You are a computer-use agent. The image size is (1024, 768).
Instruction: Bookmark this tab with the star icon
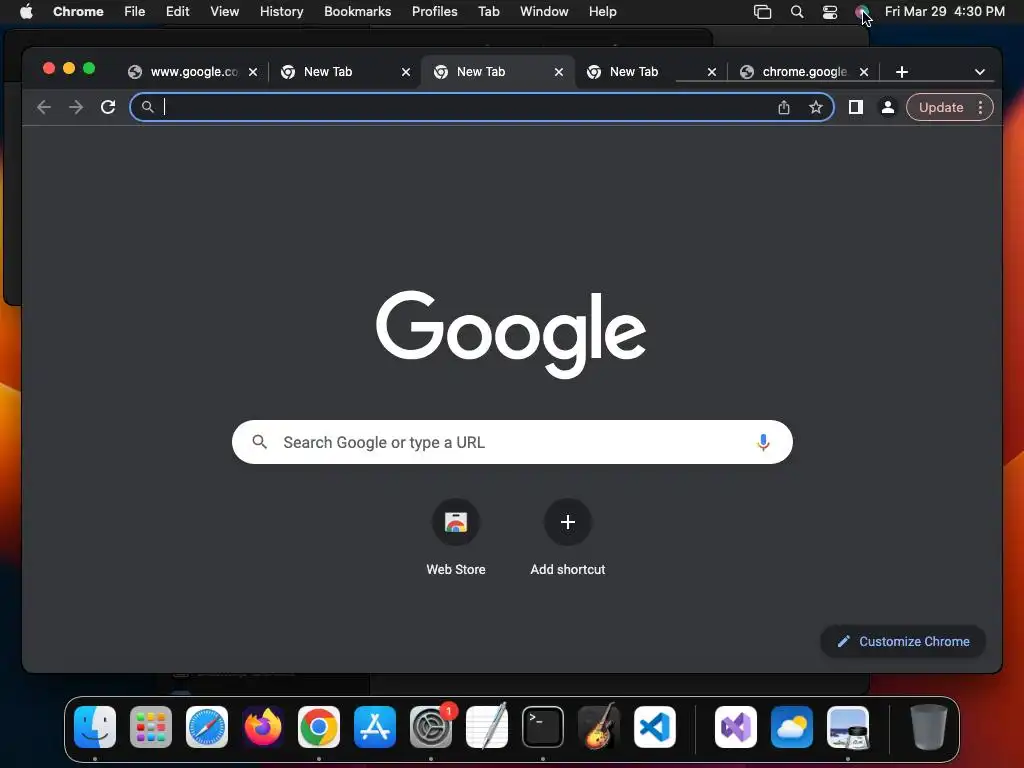coord(816,107)
